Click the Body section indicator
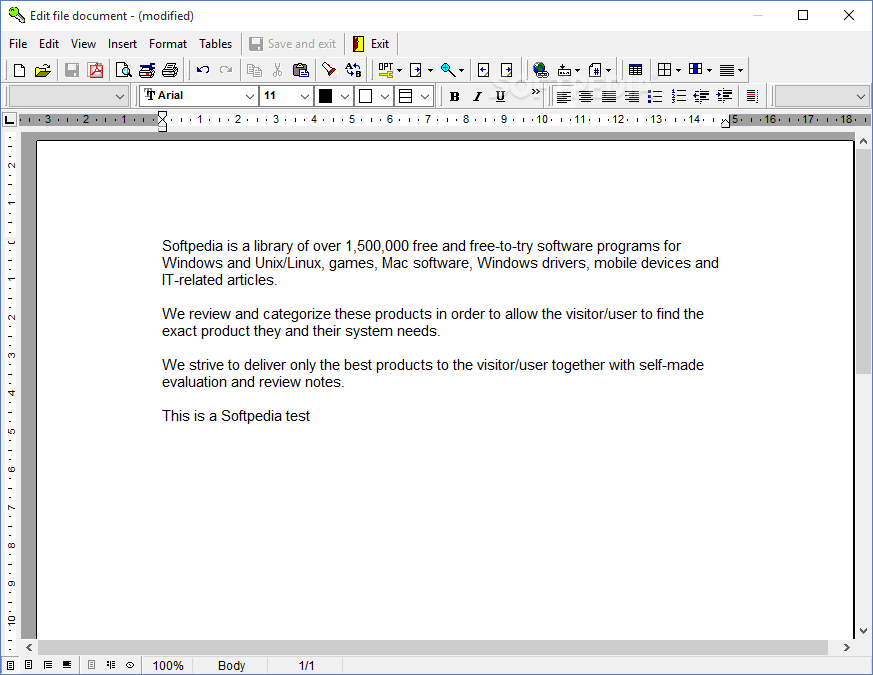Screen dimensions: 873x675 [231, 666]
